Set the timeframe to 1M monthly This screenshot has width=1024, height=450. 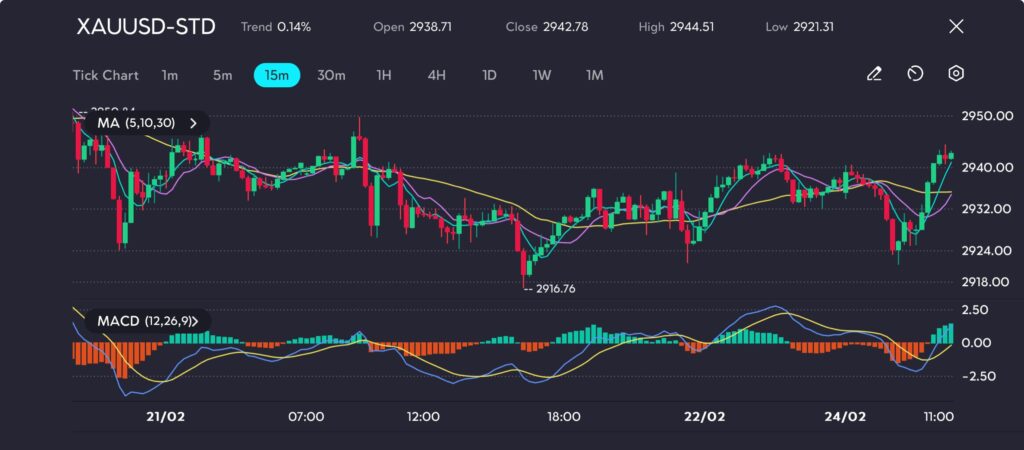pos(595,75)
